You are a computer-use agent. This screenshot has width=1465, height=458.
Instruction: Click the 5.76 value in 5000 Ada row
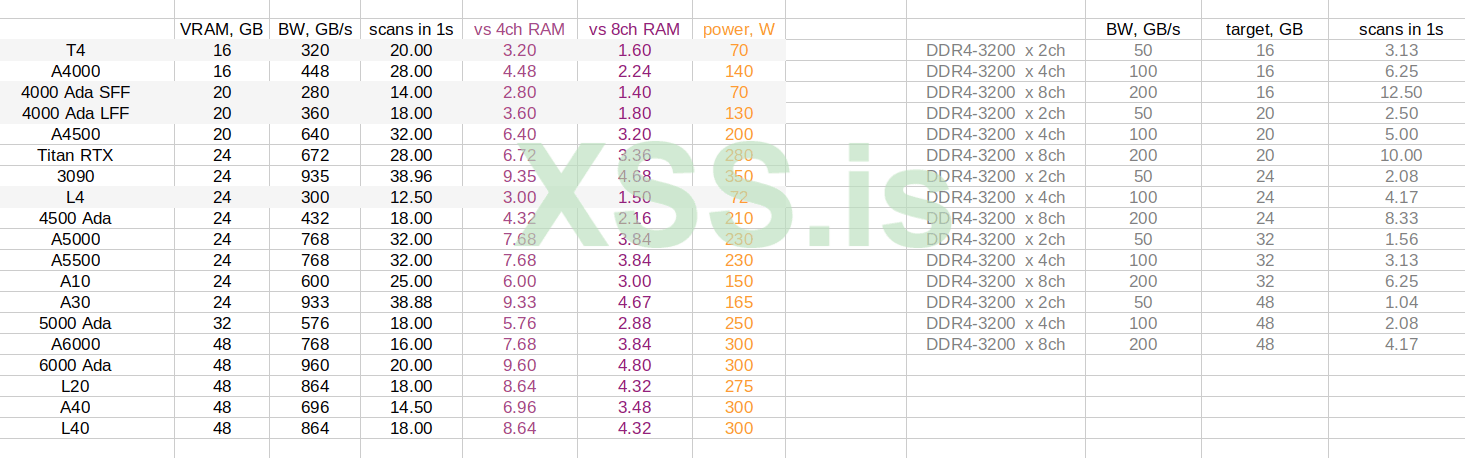[519, 323]
